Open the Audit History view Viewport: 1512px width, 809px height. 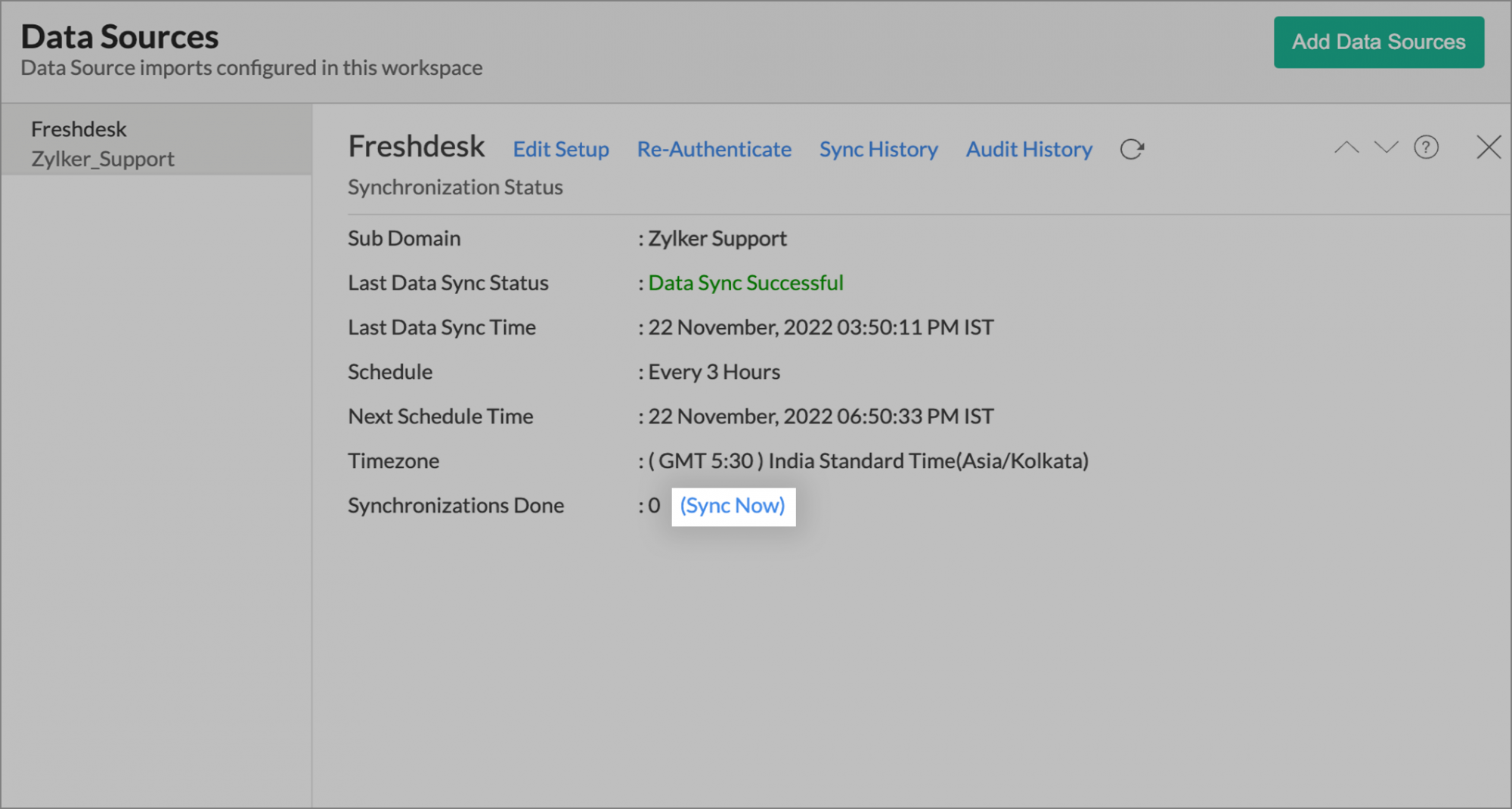(1028, 149)
